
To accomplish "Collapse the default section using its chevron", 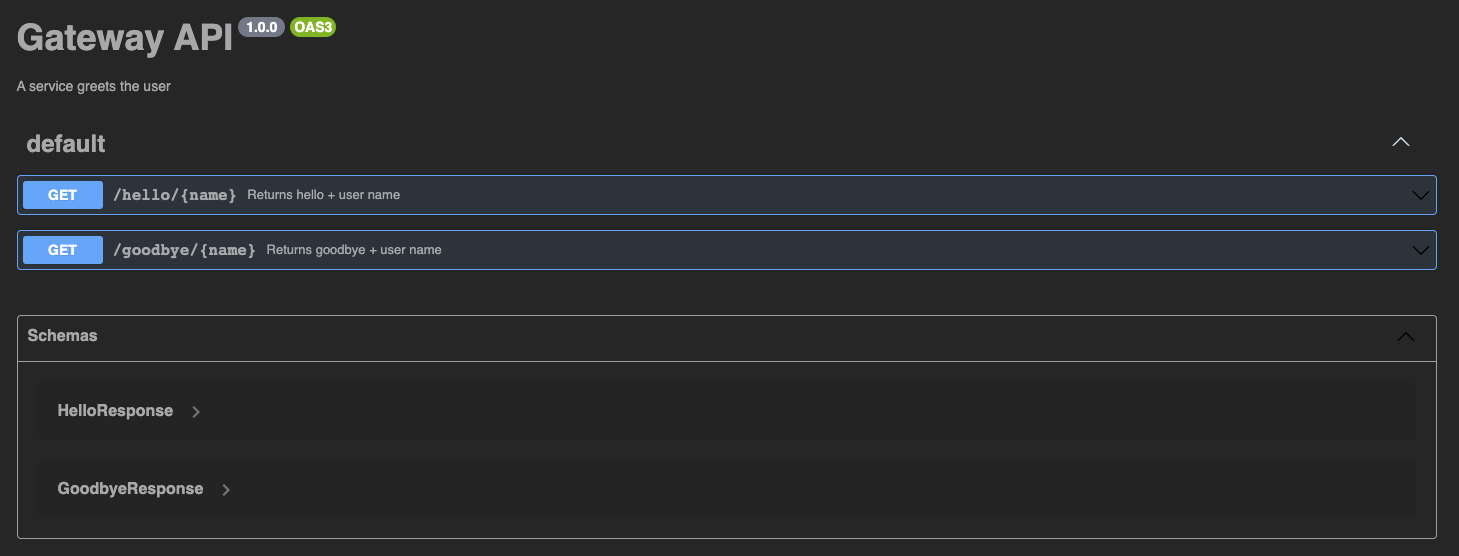I will coord(1401,142).
